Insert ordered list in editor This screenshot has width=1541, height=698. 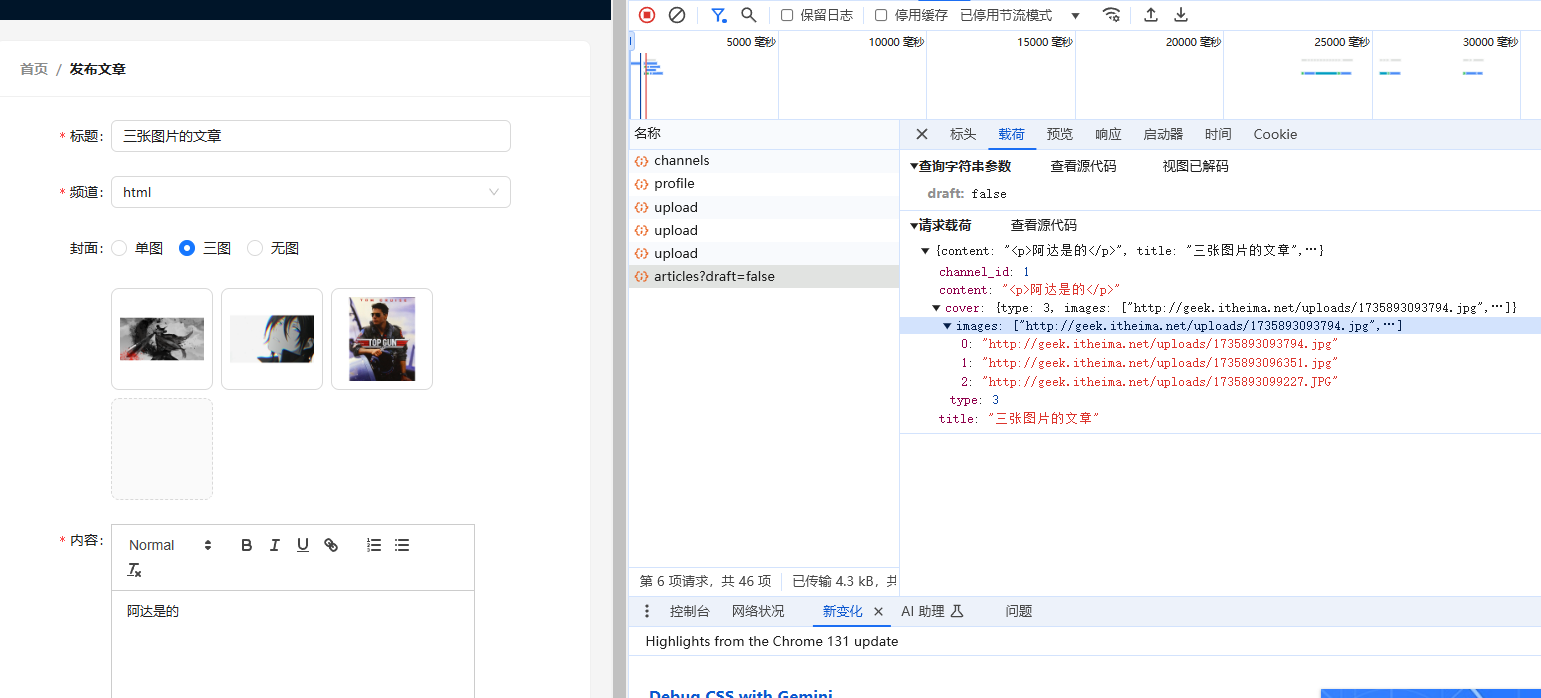[x=374, y=545]
